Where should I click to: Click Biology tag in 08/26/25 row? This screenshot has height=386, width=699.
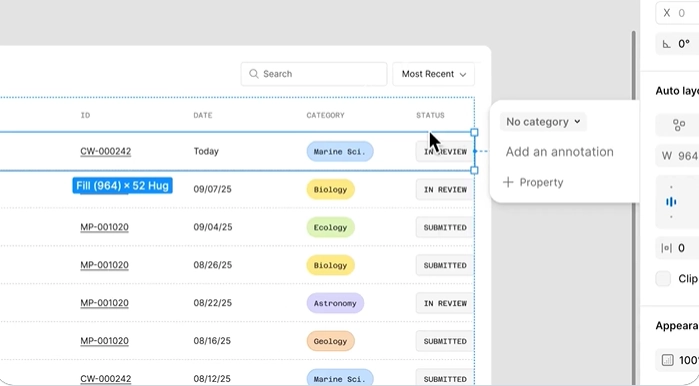[x=330, y=265]
